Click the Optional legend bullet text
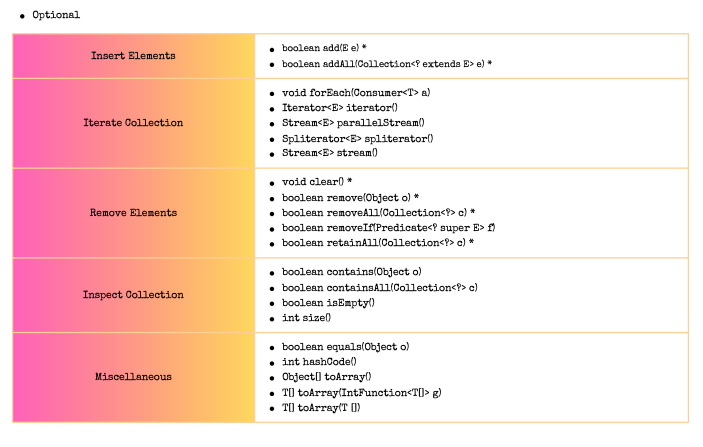Viewport: 703px width, 447px height. coord(56,16)
